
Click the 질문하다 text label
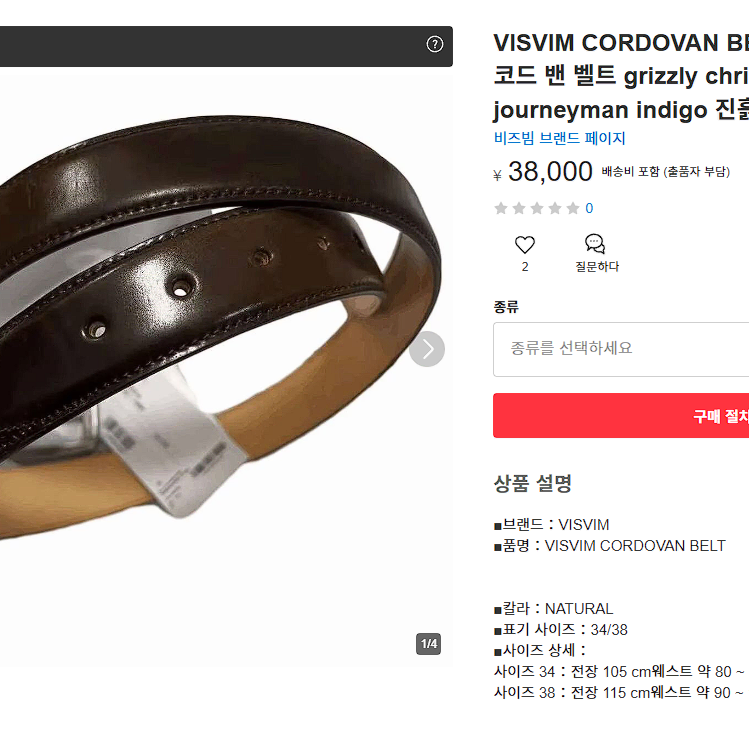(x=597, y=267)
